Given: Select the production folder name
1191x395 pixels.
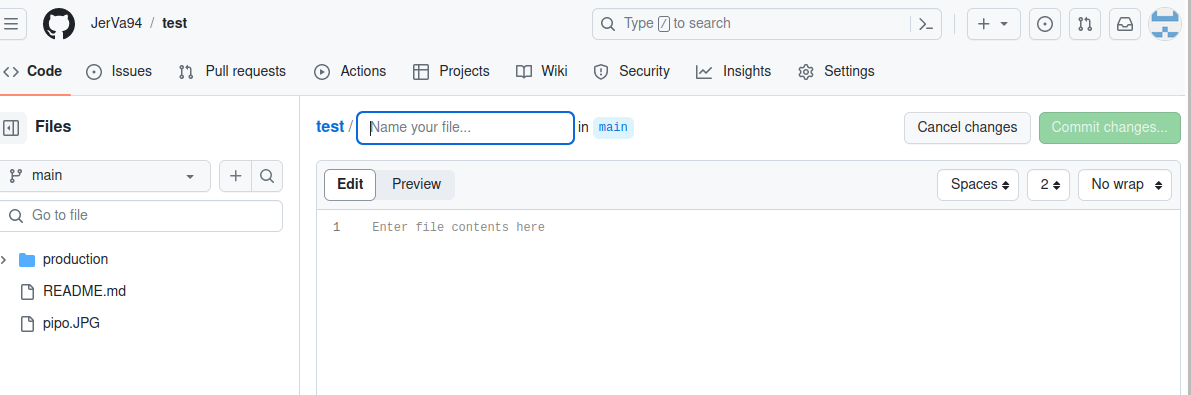Looking at the screenshot, I should [75, 260].
